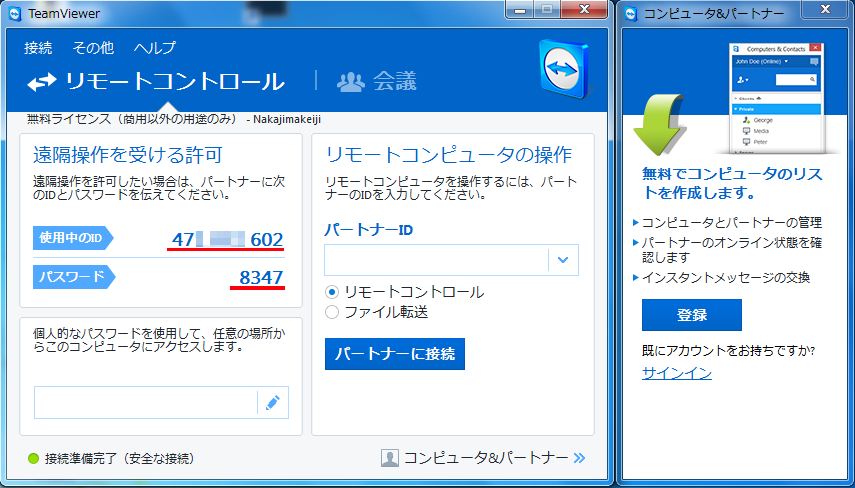
Task: Select the ファイル転送 radio button
Action: [332, 312]
